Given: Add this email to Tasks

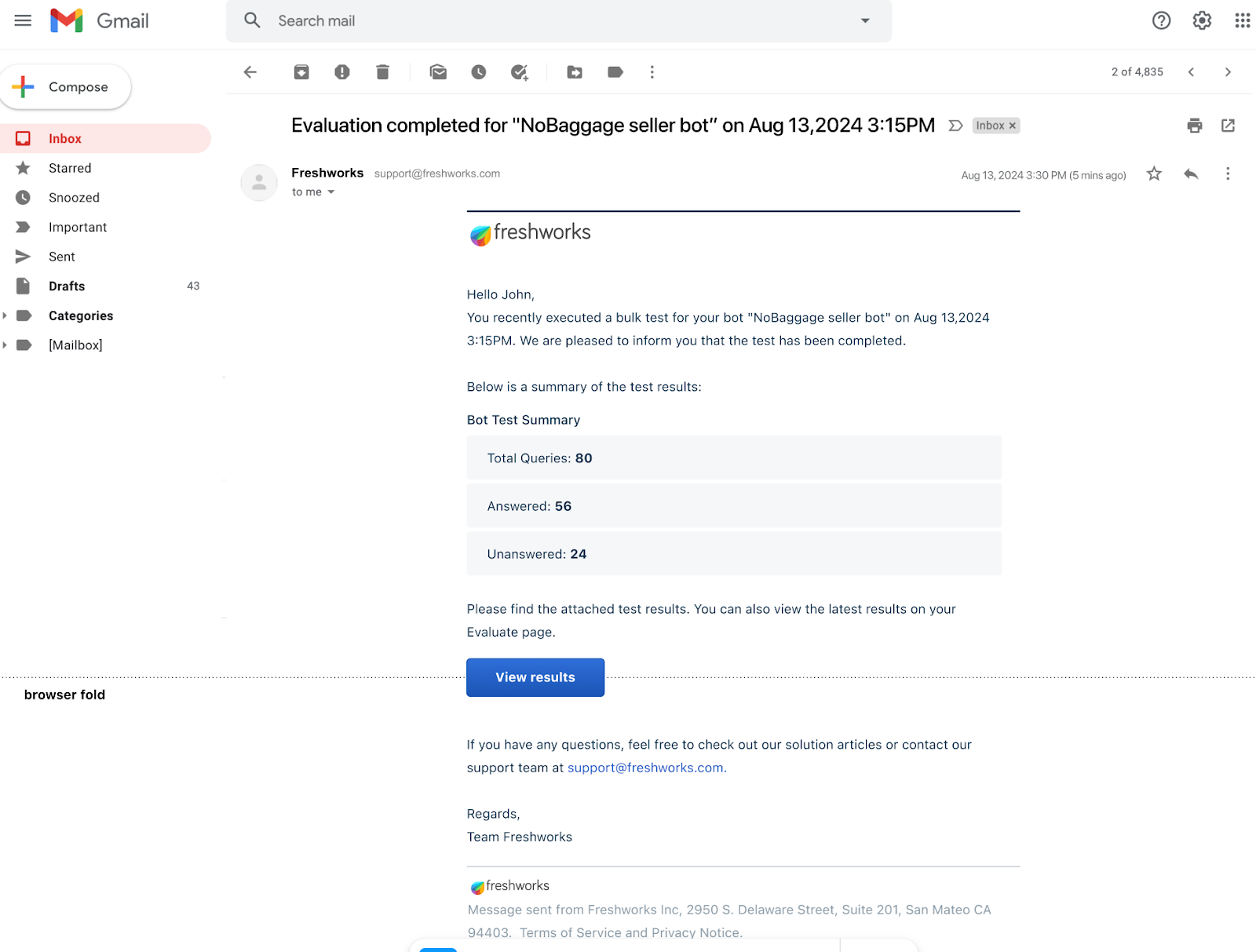Looking at the screenshot, I should pyautogui.click(x=520, y=72).
